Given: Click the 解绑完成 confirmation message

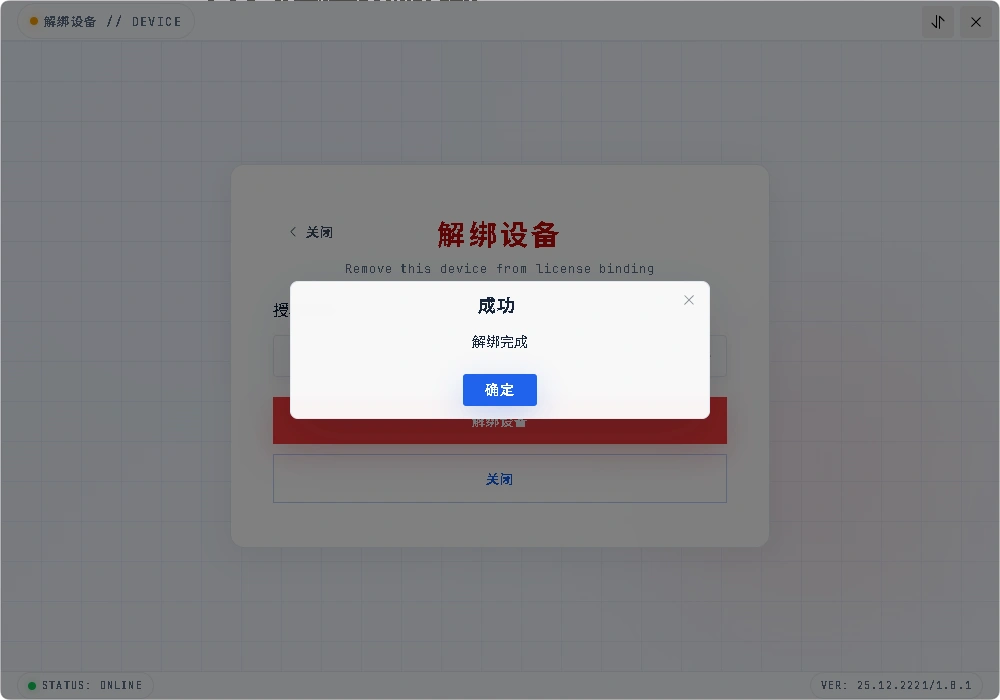Looking at the screenshot, I should tap(499, 341).
